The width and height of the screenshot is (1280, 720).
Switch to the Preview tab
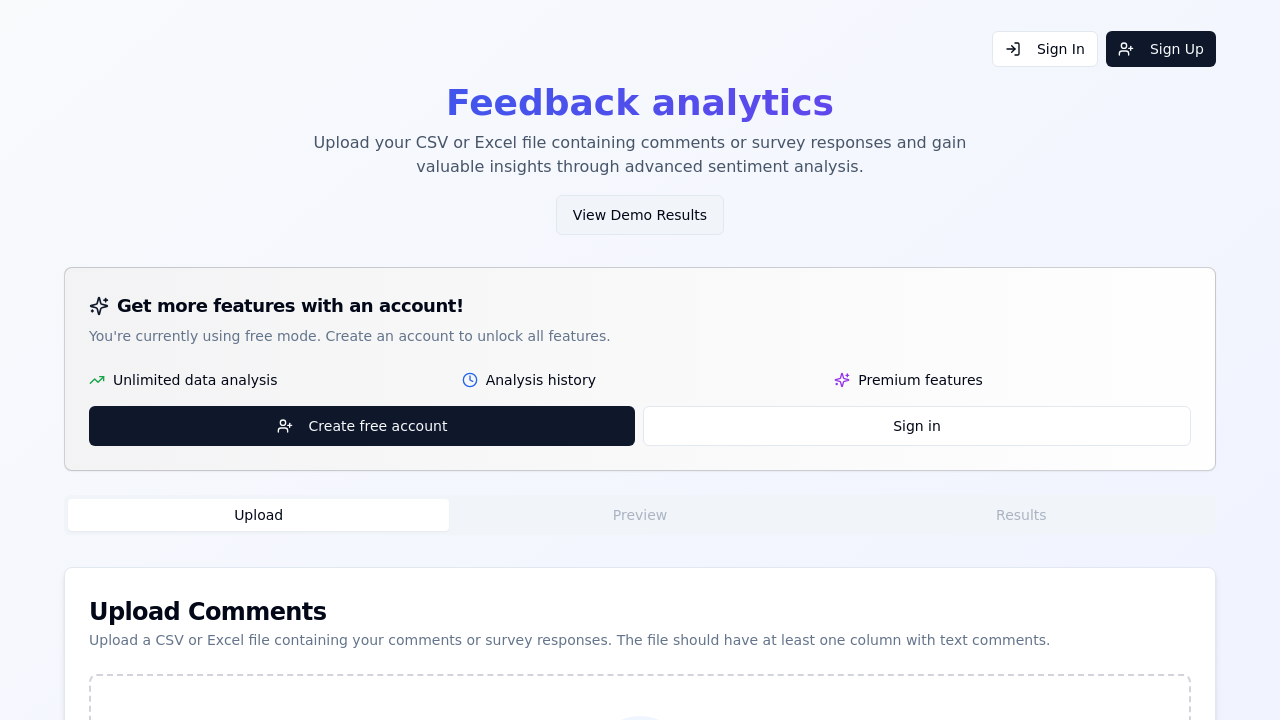(x=640, y=515)
